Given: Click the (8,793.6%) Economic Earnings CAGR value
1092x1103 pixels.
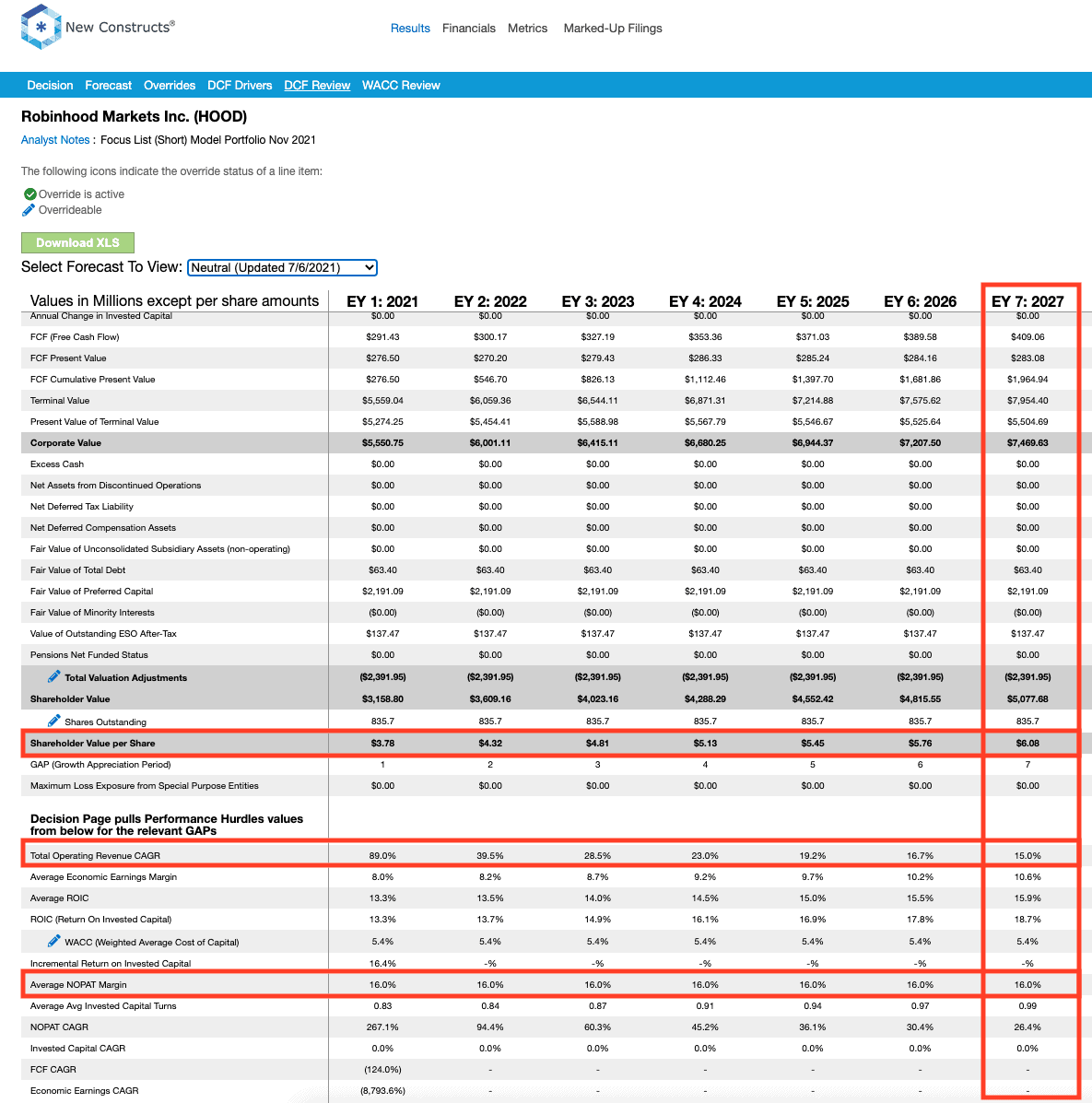Looking at the screenshot, I should (382, 1090).
